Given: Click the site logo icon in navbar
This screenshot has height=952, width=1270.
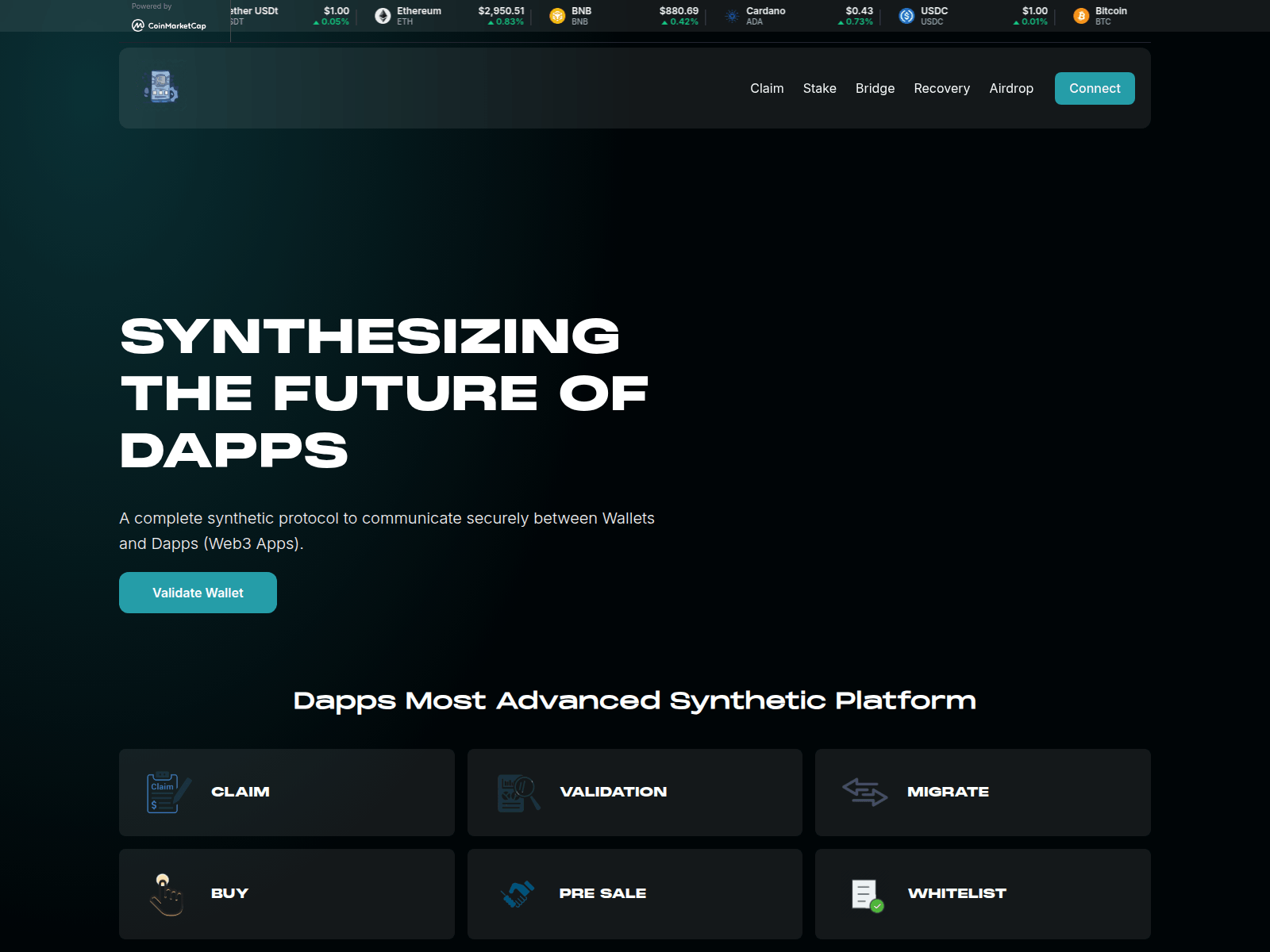Looking at the screenshot, I should point(161,87).
